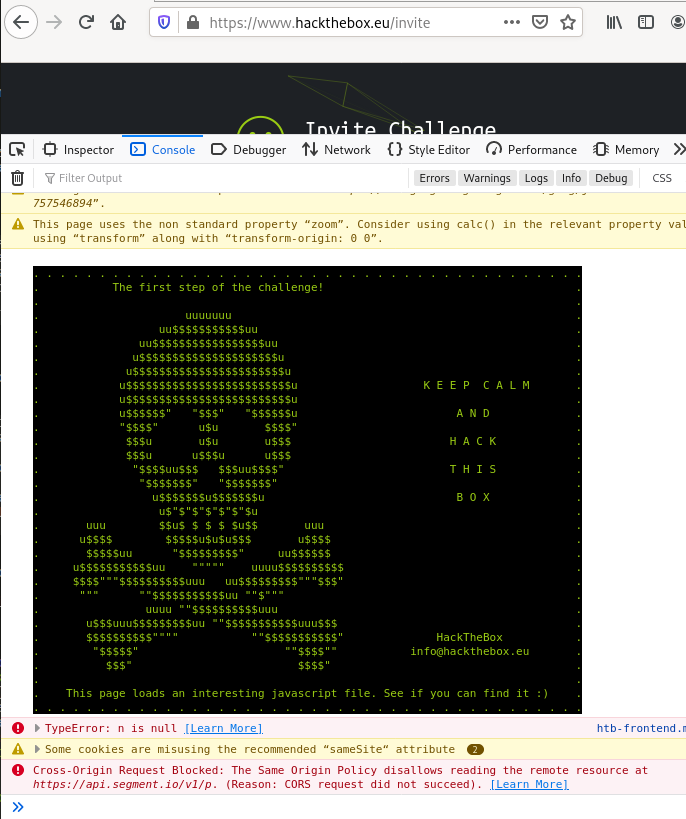Image resolution: width=686 pixels, height=819 pixels.
Task: Expand the TypeError n is null message
Action: [x=38, y=728]
